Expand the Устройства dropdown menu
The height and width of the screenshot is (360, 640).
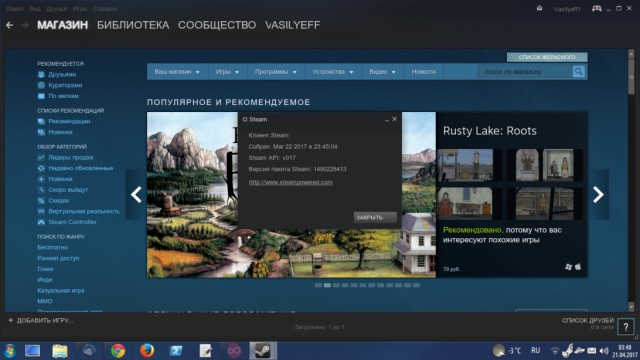(333, 72)
